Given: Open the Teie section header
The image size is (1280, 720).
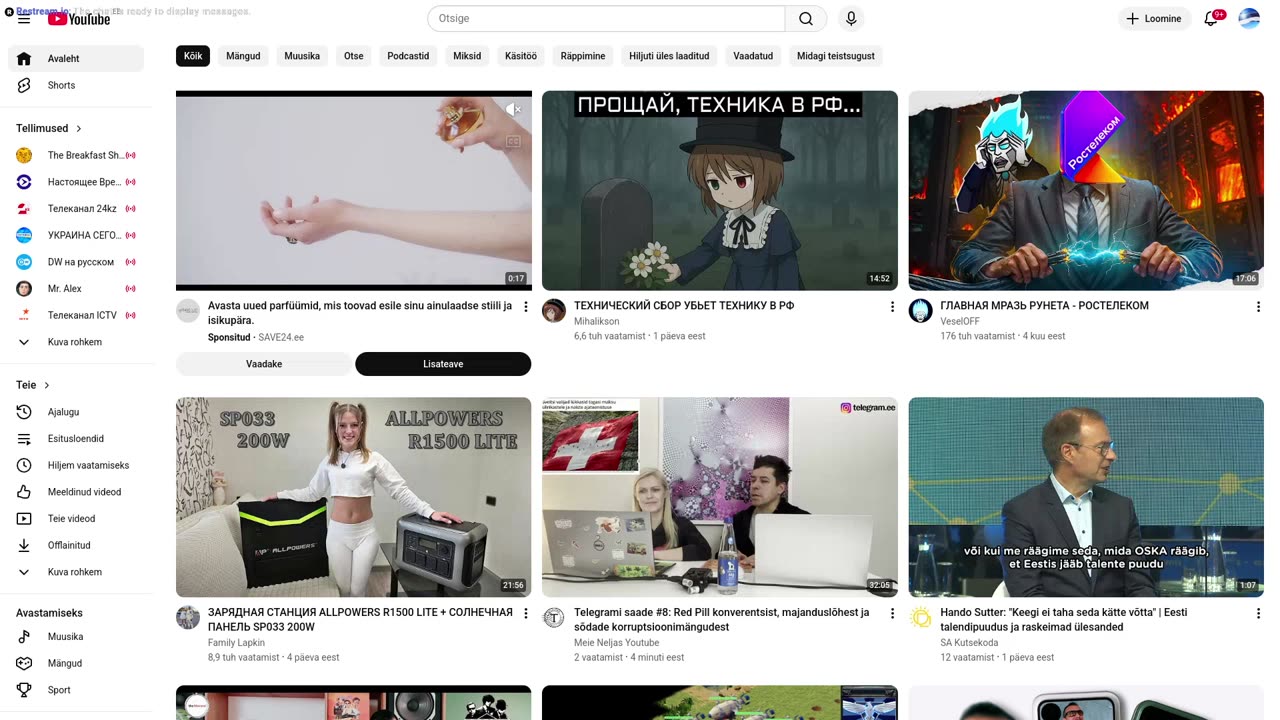Looking at the screenshot, I should (33, 385).
